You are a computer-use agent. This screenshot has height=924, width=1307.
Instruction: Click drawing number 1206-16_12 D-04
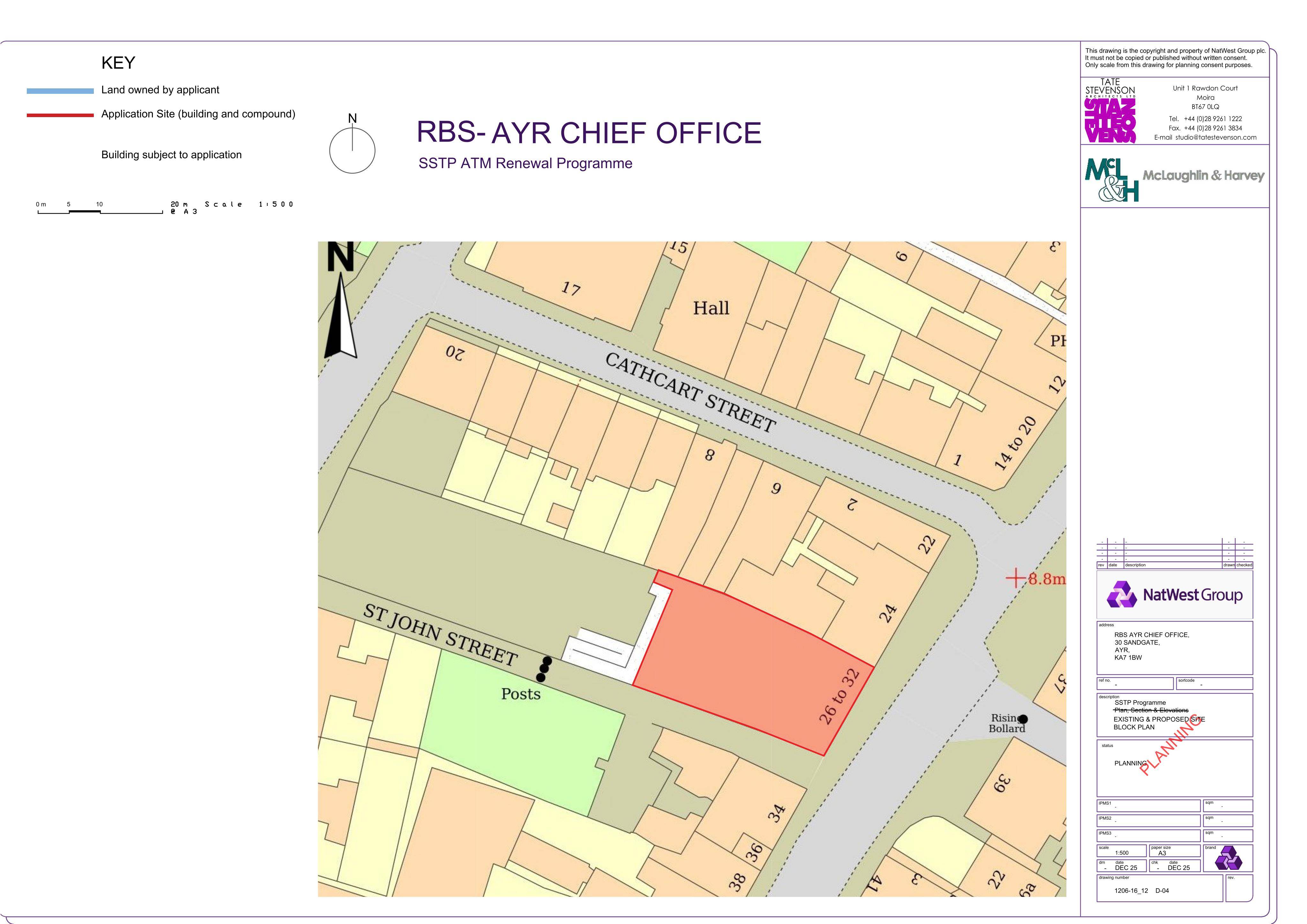click(1141, 890)
